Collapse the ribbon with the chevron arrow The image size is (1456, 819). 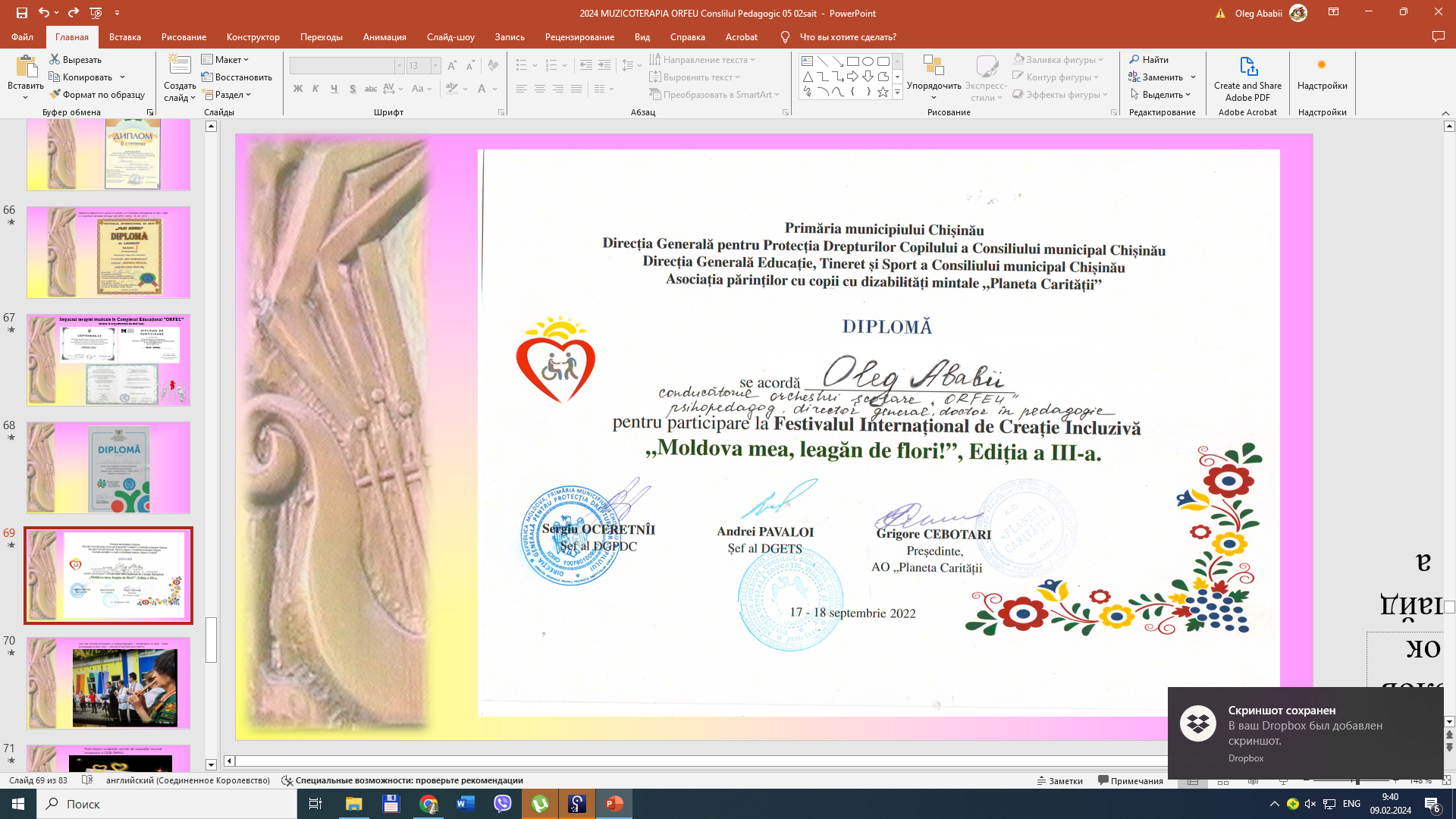coord(1445,113)
